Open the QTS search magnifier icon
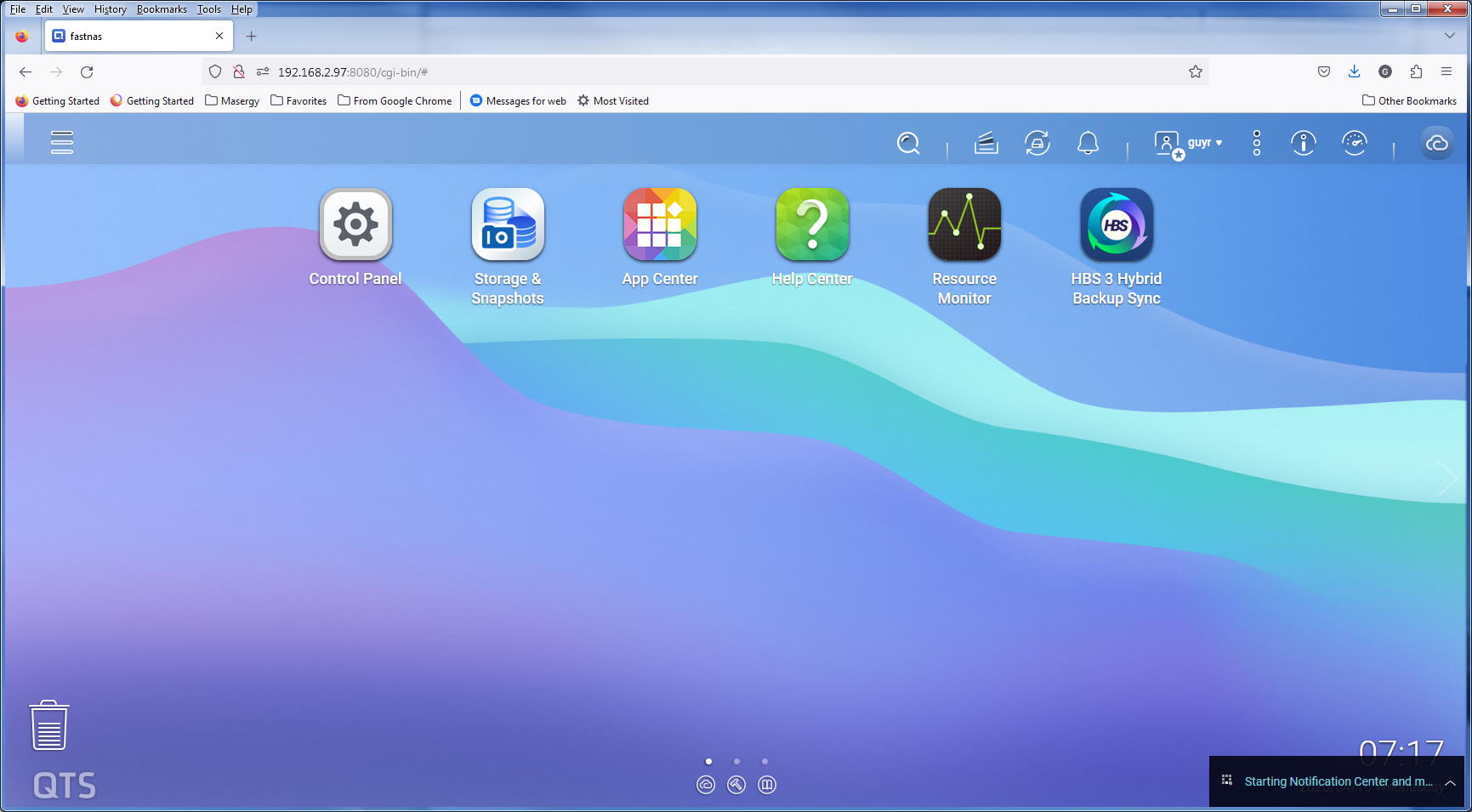This screenshot has width=1472, height=812. point(908,143)
